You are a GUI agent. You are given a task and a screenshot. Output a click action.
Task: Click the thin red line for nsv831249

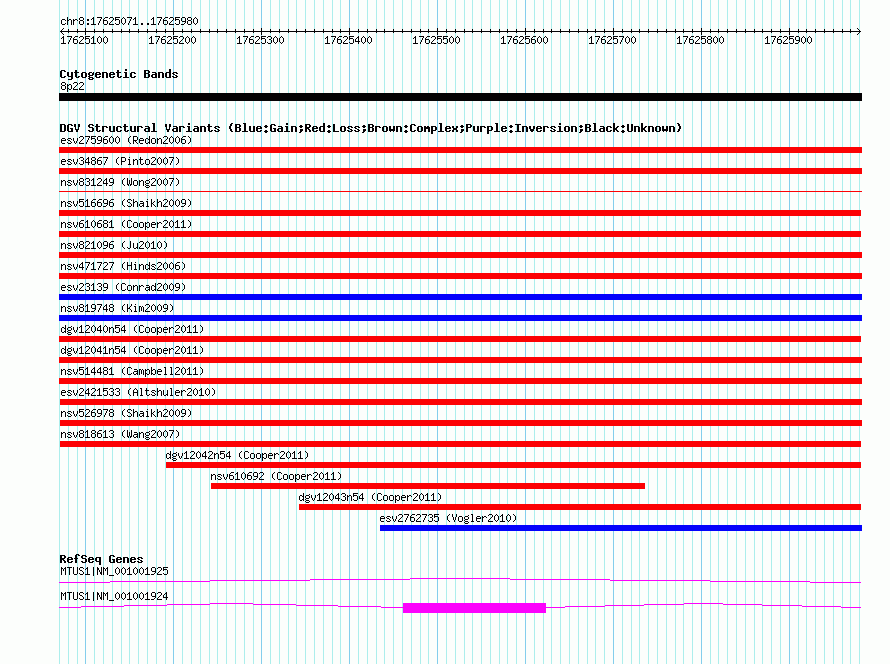460,192
